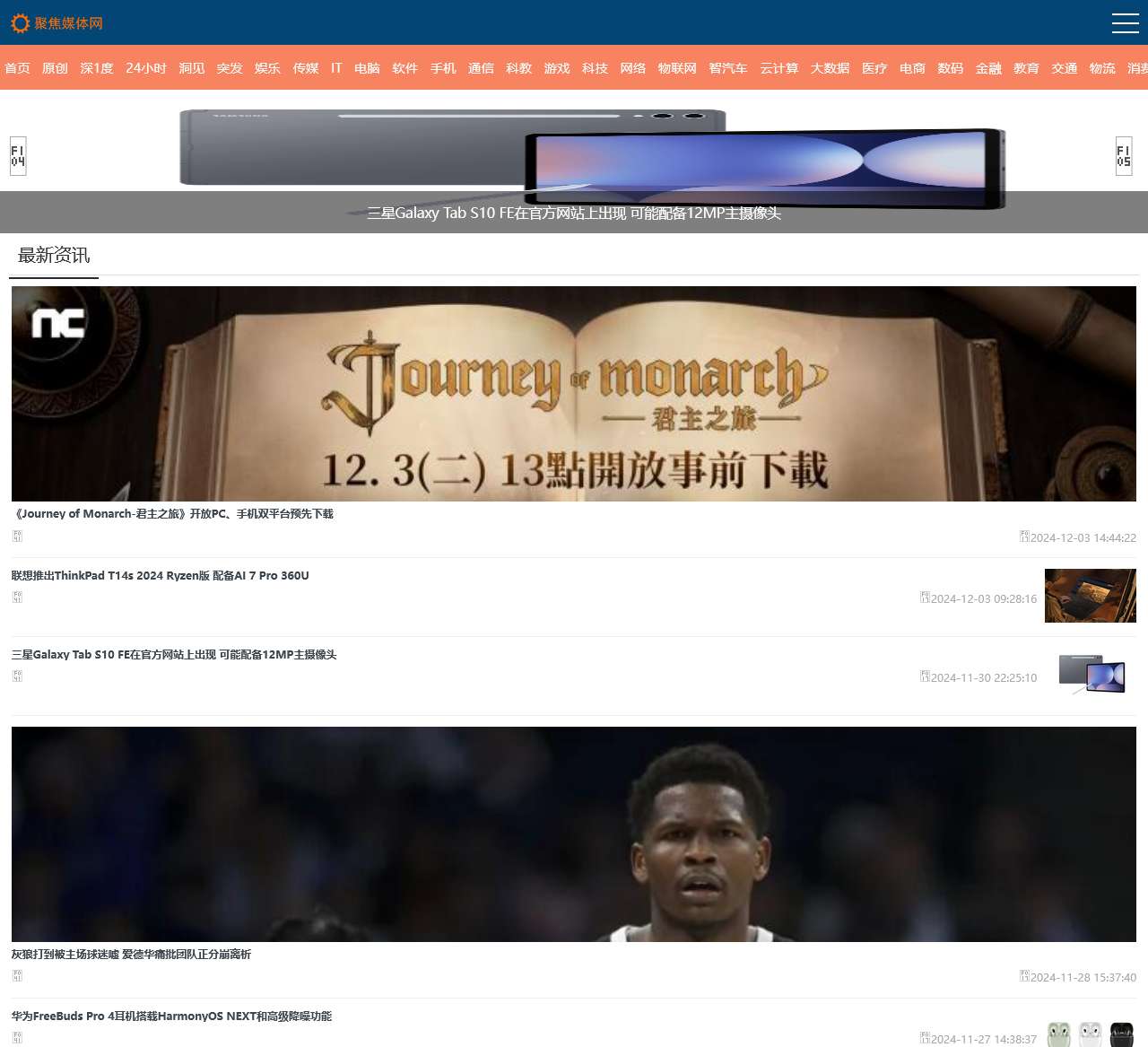Viewport: 1148px width, 1047px height.
Task: Click the 聚焦媒体网 site logo
Action: tap(57, 23)
